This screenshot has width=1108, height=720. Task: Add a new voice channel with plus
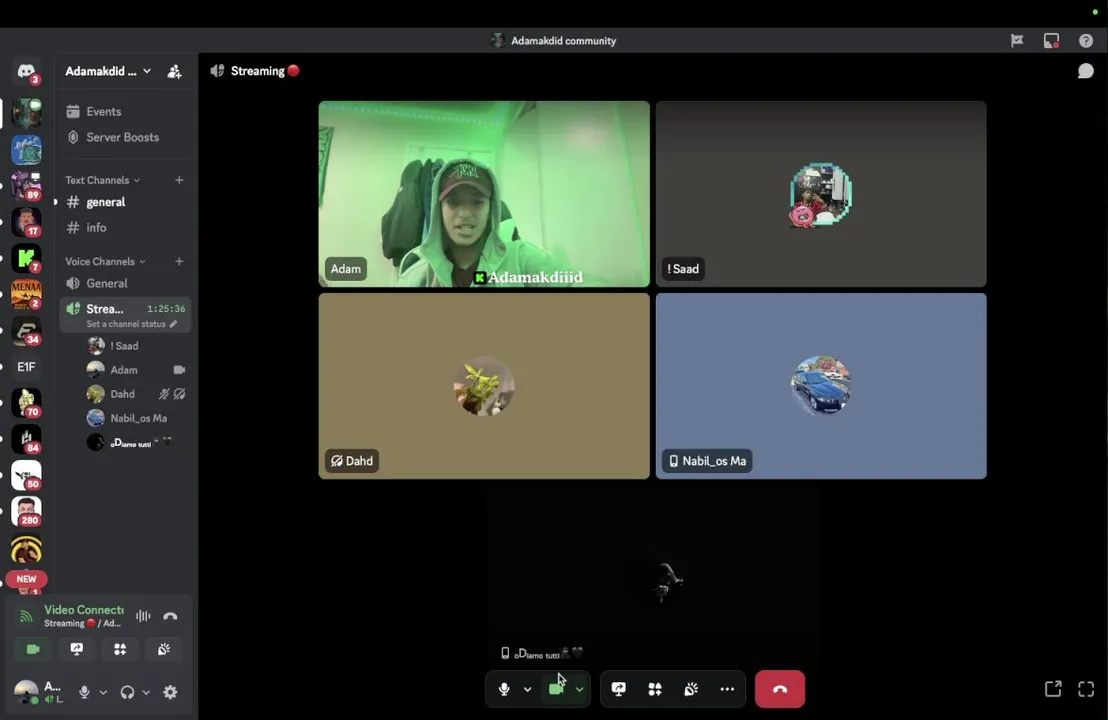point(179,261)
